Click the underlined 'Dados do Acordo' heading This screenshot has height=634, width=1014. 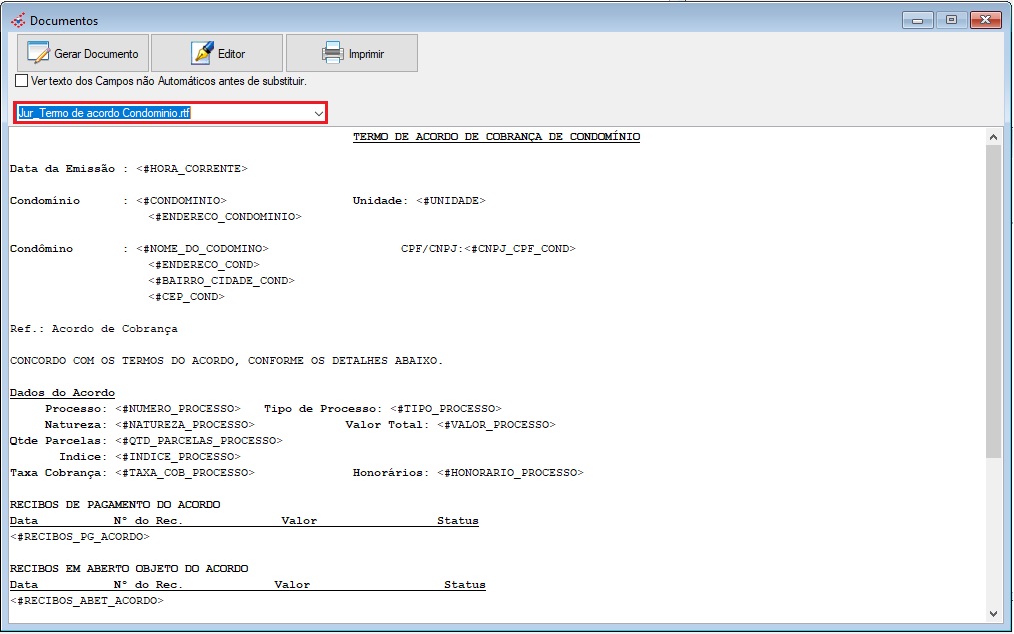tap(62, 393)
